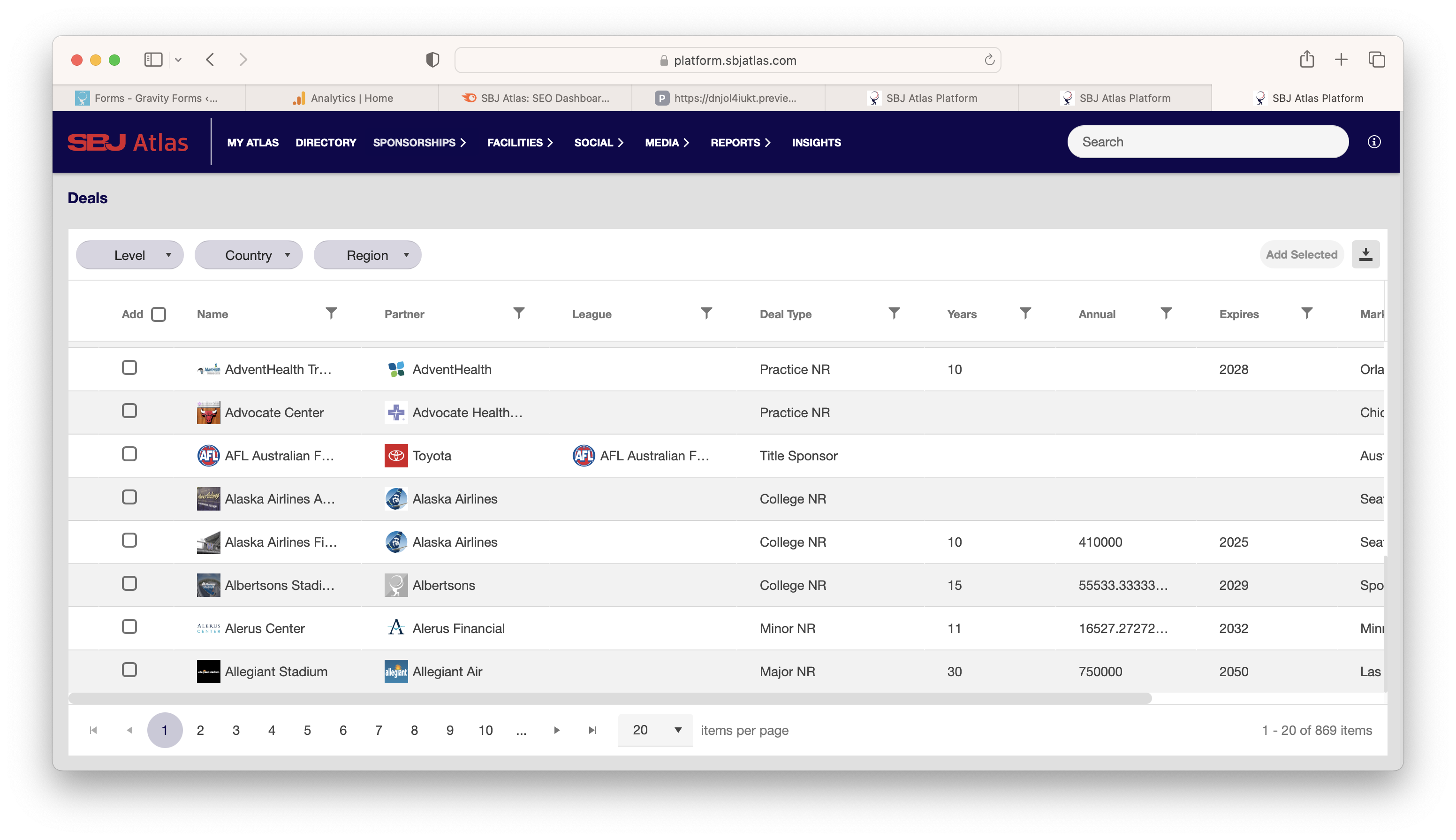This screenshot has height=840, width=1456.
Task: Click the Name column filter icon
Action: 331,313
